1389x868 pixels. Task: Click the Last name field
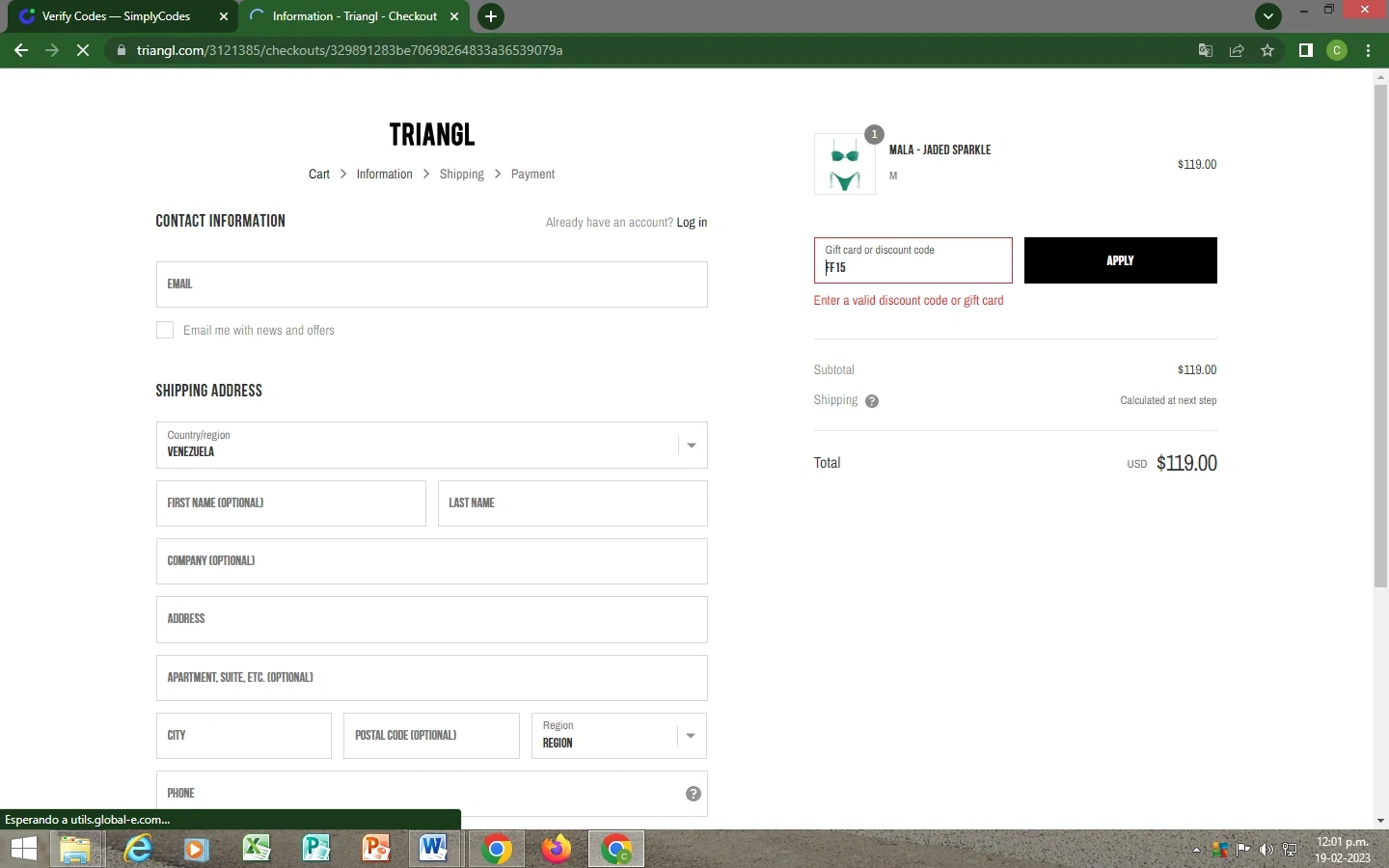[572, 503]
